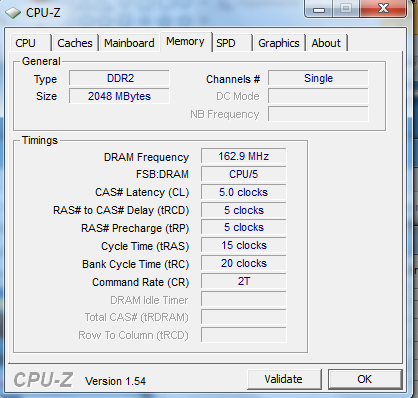Click the RAS# Precharge value 5 clocks

click(x=244, y=228)
